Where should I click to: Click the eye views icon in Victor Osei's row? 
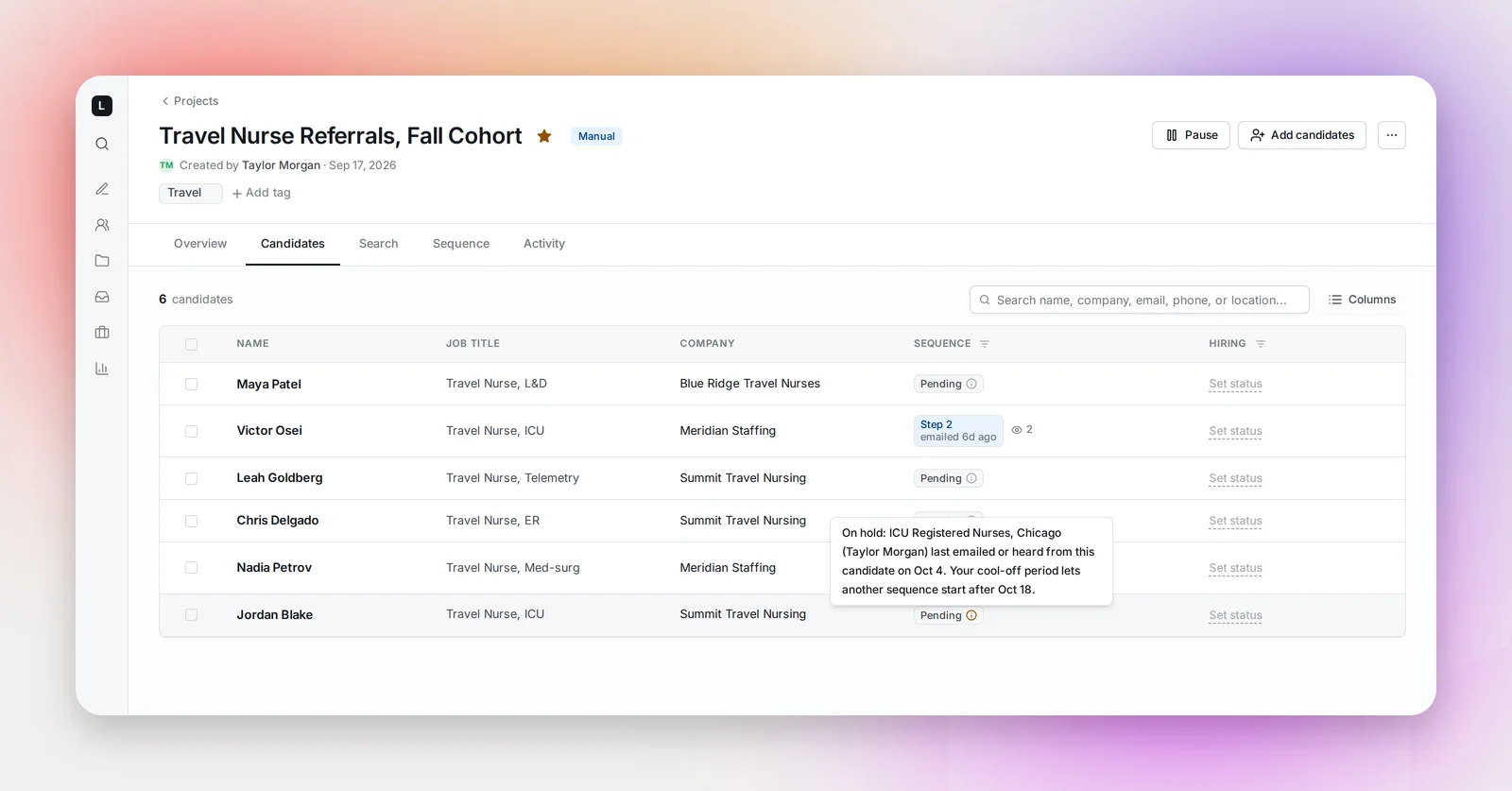tap(1017, 430)
